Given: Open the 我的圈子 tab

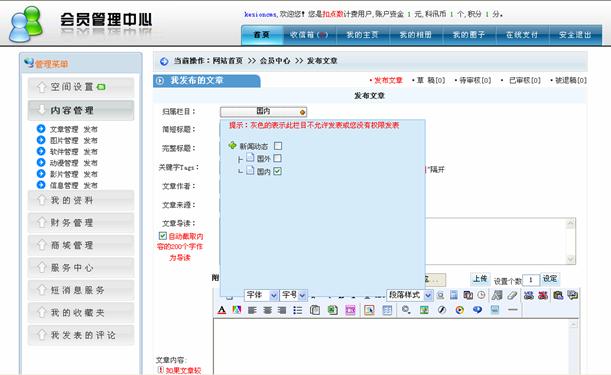Looking at the screenshot, I should [469, 35].
